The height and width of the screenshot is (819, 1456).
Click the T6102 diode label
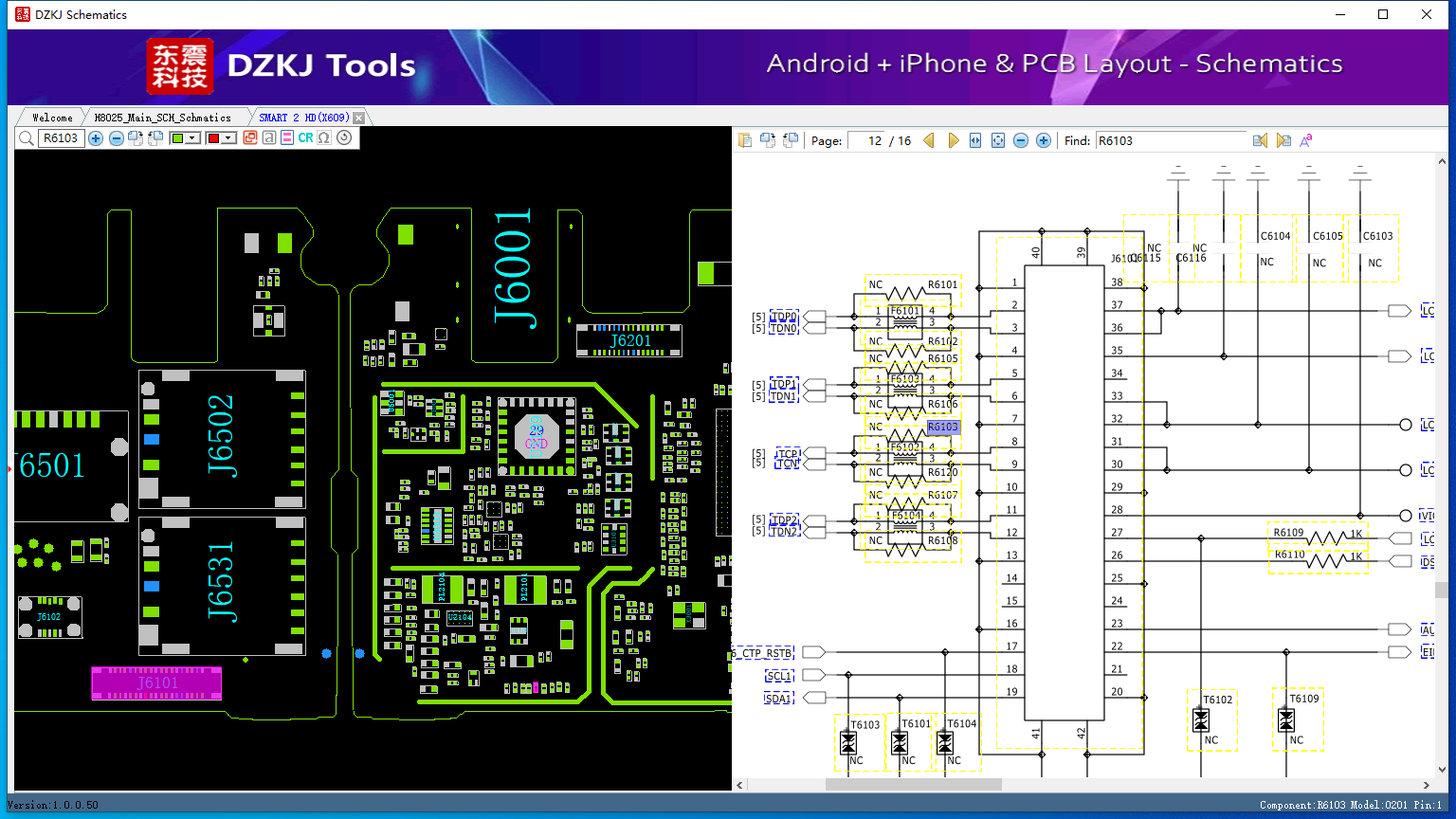[1218, 700]
